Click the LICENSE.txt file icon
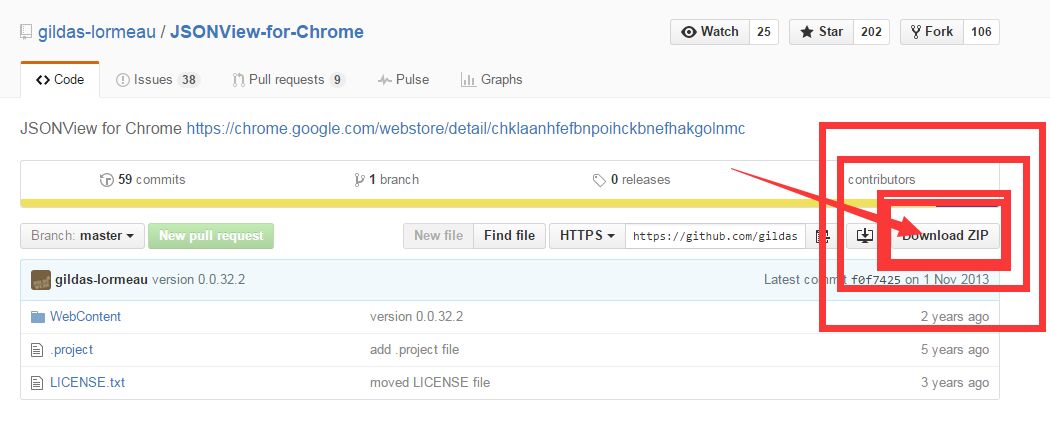Screen dimensions: 1050x443 37,383
